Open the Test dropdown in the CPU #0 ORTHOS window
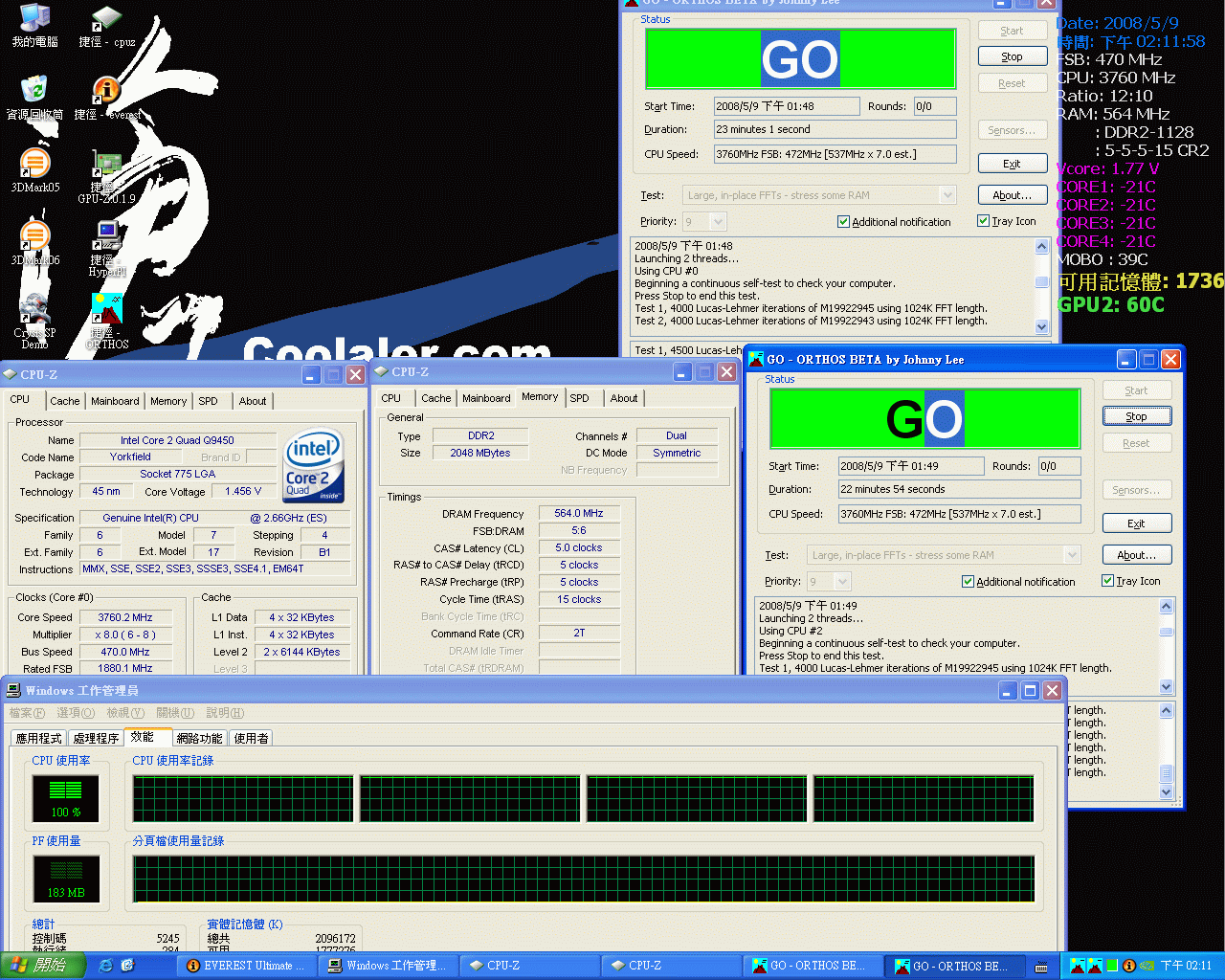 (x=947, y=195)
